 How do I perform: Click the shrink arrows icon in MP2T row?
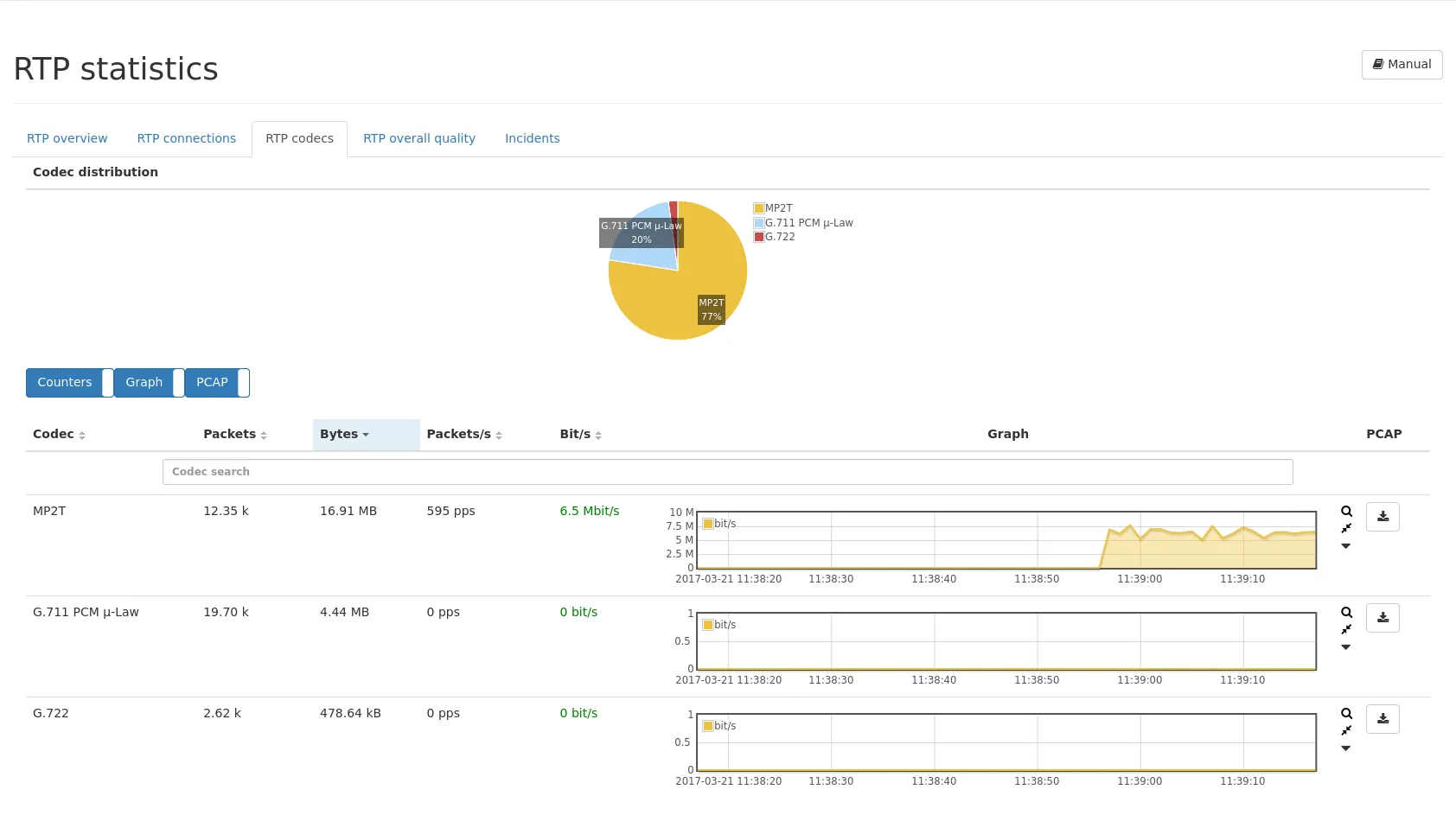click(x=1346, y=528)
